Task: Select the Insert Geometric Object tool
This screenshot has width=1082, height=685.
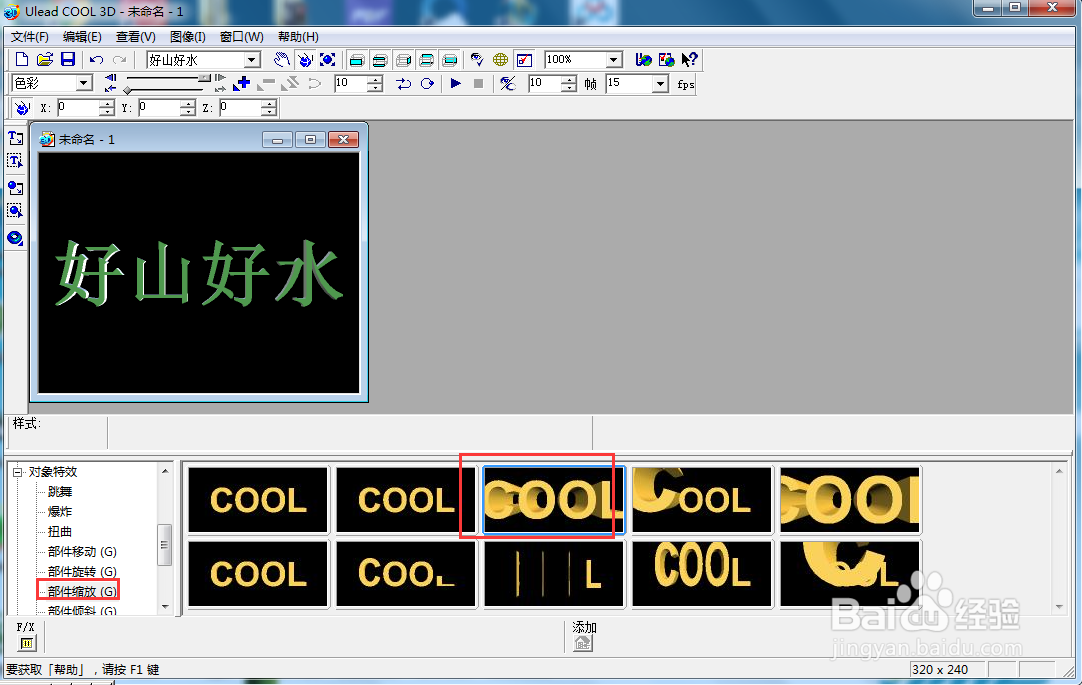Action: coord(15,238)
